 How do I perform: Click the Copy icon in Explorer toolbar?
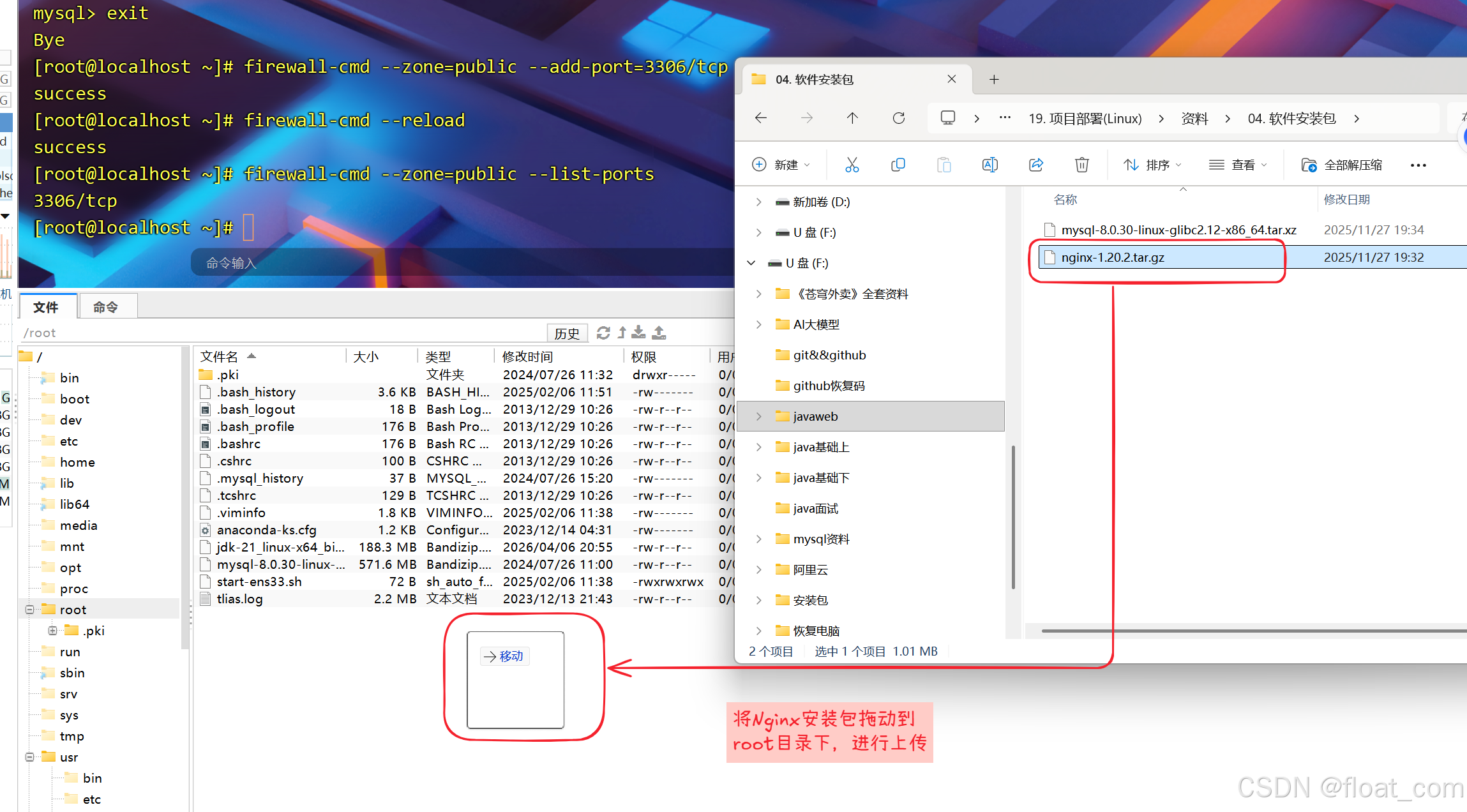click(x=898, y=165)
